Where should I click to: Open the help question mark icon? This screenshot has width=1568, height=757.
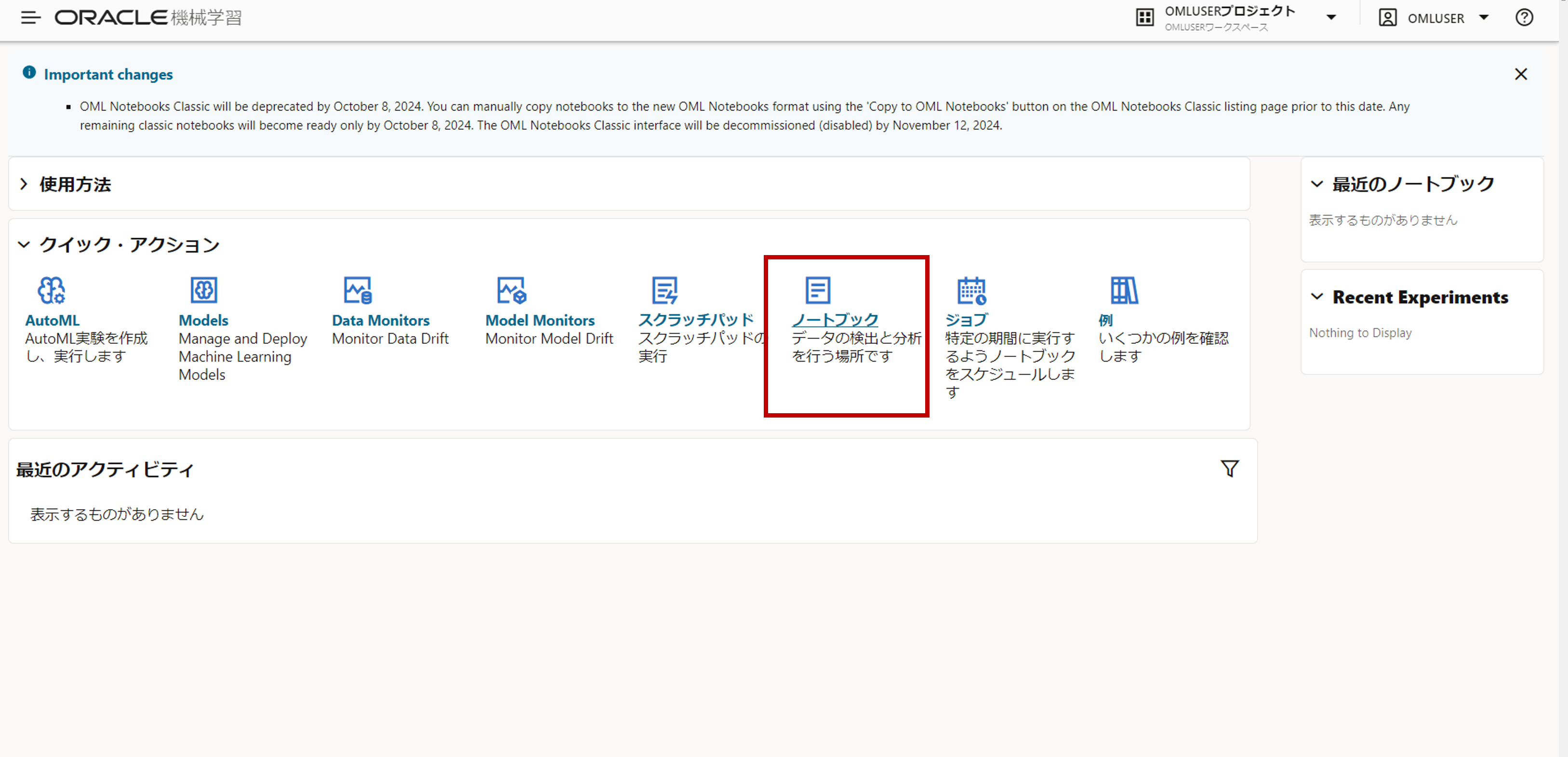tap(1524, 18)
